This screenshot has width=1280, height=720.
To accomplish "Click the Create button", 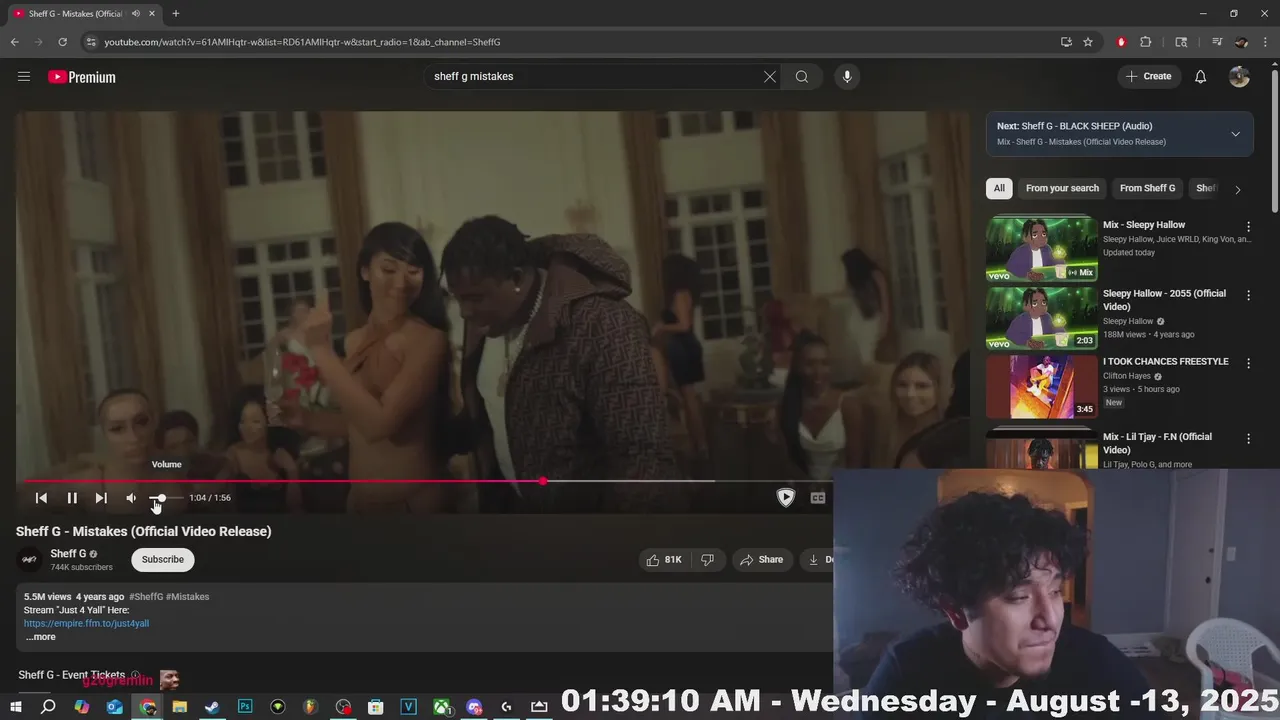I will coord(1148,77).
